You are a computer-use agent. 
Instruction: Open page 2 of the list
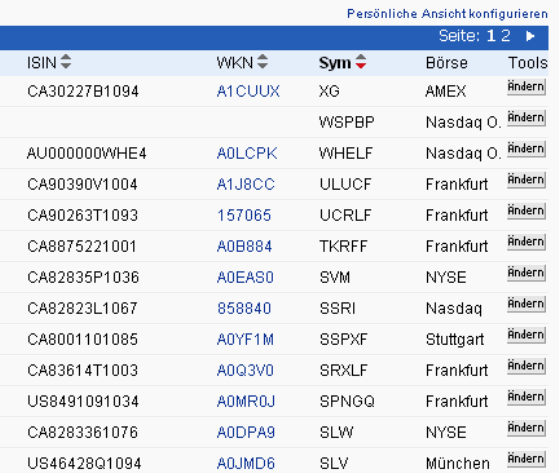(x=506, y=36)
